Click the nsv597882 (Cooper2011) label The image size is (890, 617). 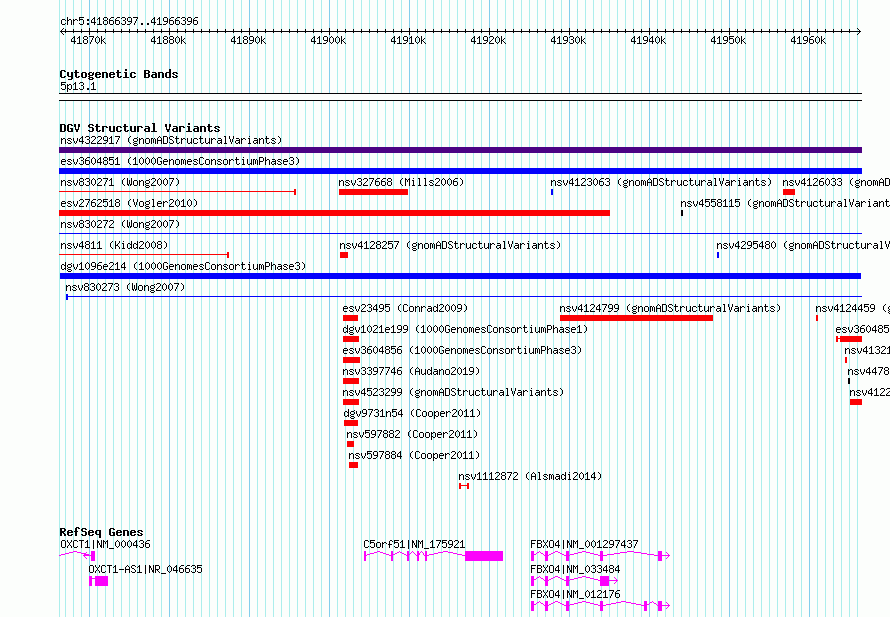click(x=412, y=434)
